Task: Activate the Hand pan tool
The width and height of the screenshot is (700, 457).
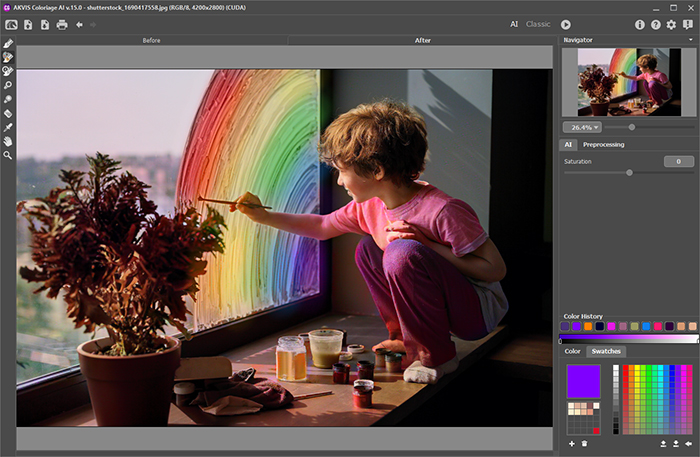Action: coord(8,142)
